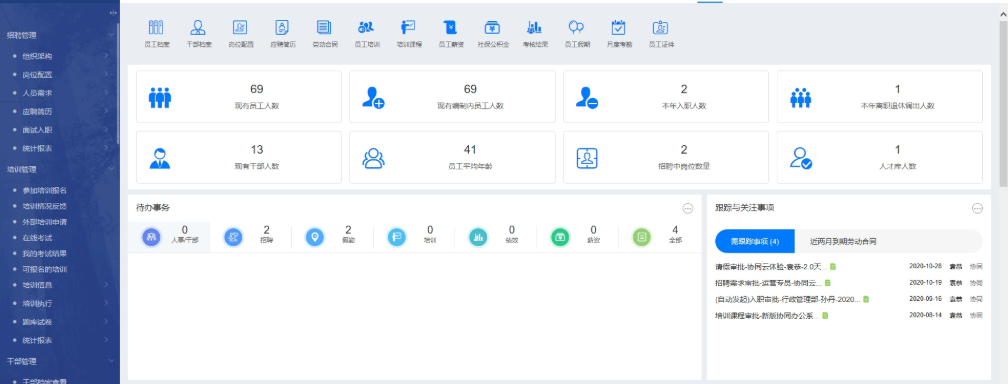Open the 员工薪资 shortcut icon
Screen dimensions: 1008x384
click(451, 27)
